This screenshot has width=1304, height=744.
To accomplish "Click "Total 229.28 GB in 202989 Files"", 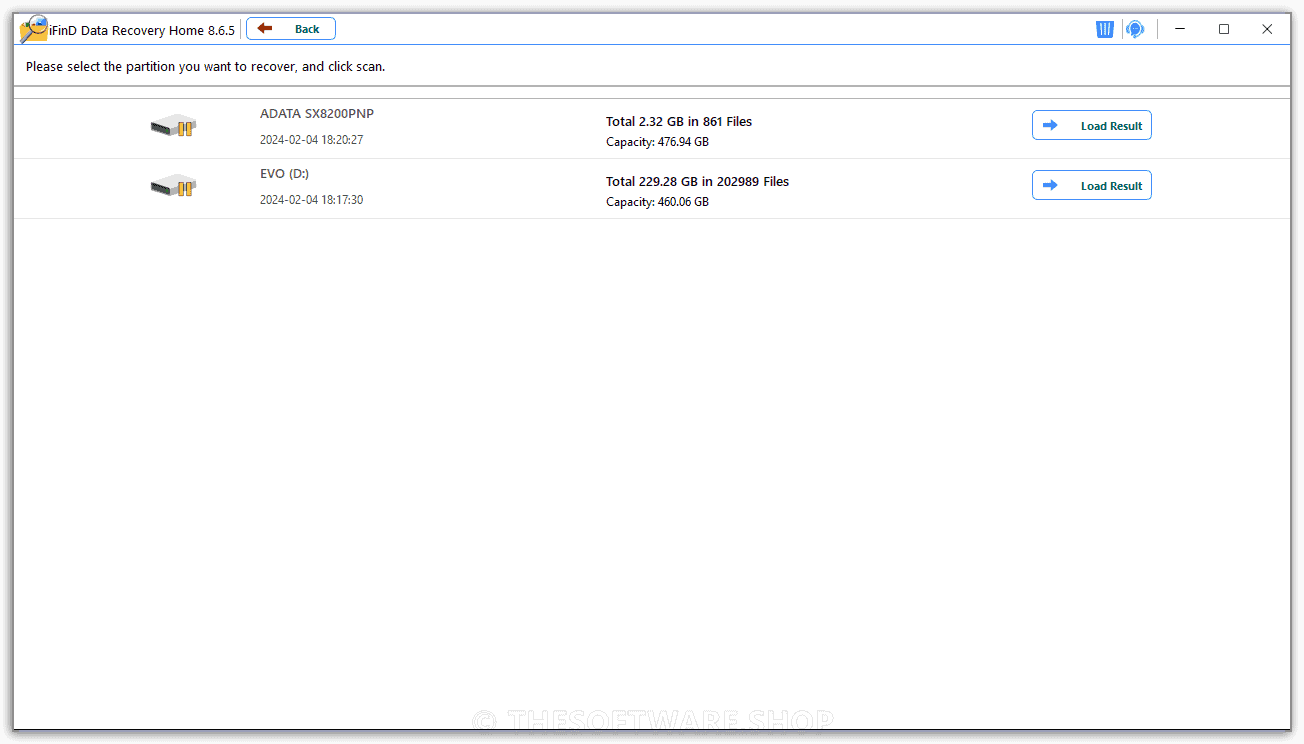I will coord(697,182).
